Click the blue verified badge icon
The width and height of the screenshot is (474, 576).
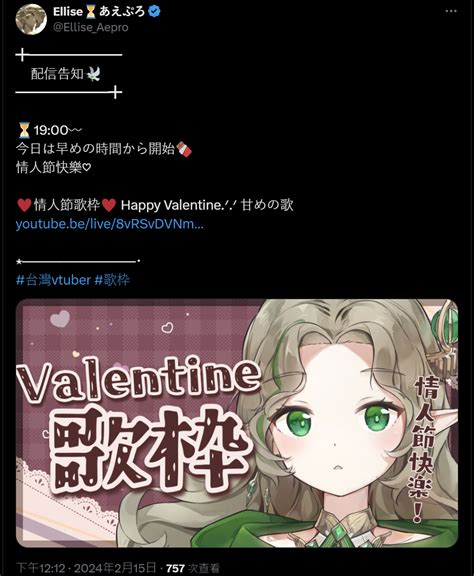pyautogui.click(x=154, y=12)
